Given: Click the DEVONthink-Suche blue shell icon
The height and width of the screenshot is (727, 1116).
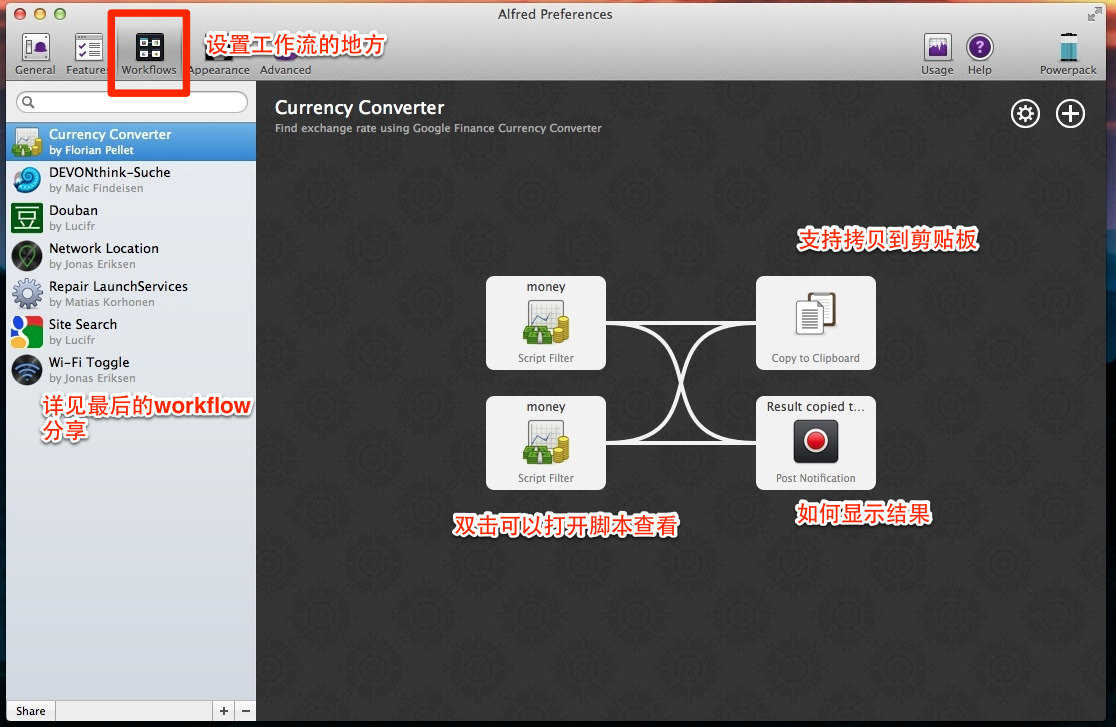Looking at the screenshot, I should click(27, 179).
